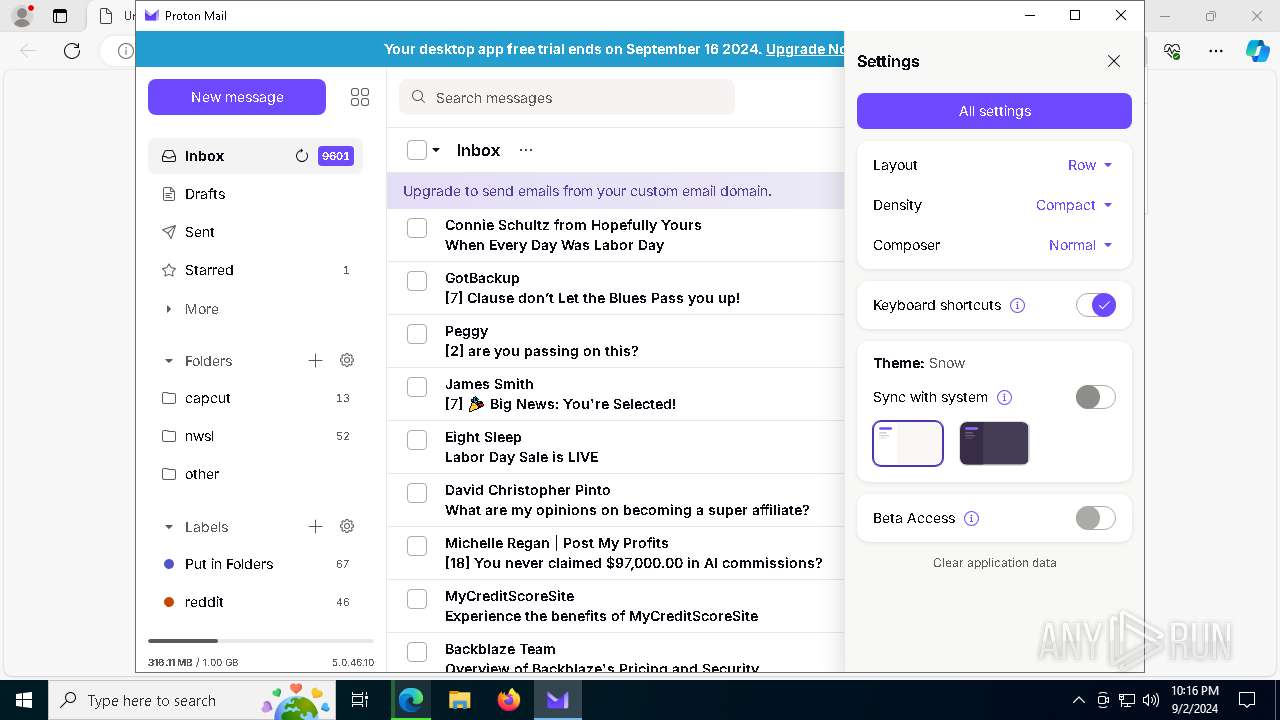Click the Proton Mail taskbar icon
The height and width of the screenshot is (720, 1280).
[558, 700]
